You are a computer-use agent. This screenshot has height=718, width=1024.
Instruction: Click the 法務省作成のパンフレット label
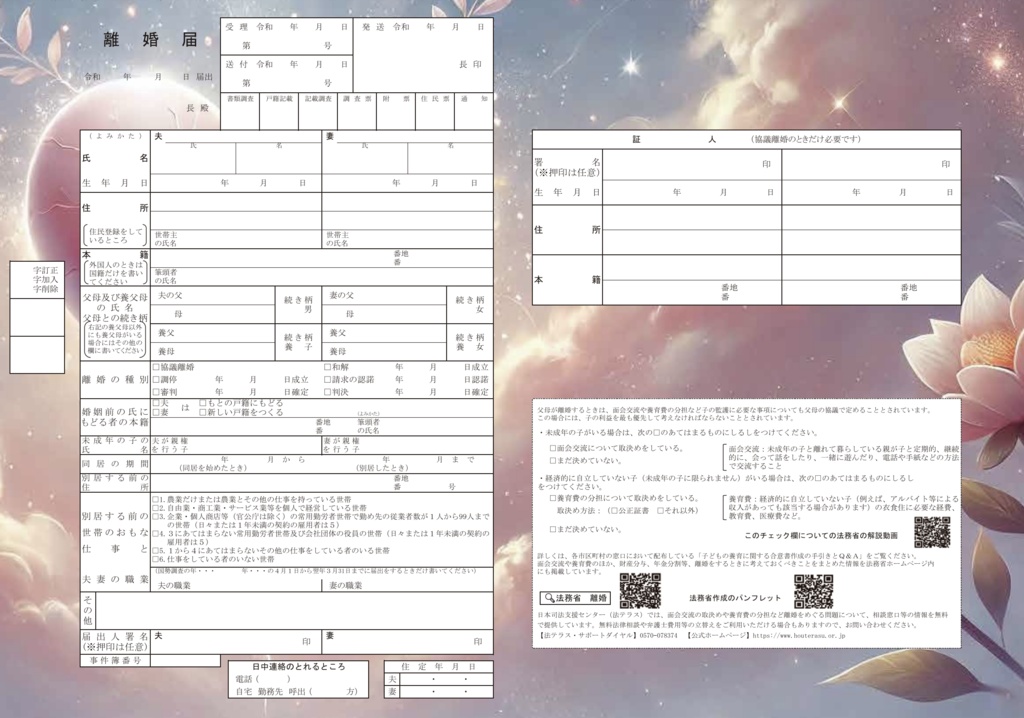click(735, 598)
